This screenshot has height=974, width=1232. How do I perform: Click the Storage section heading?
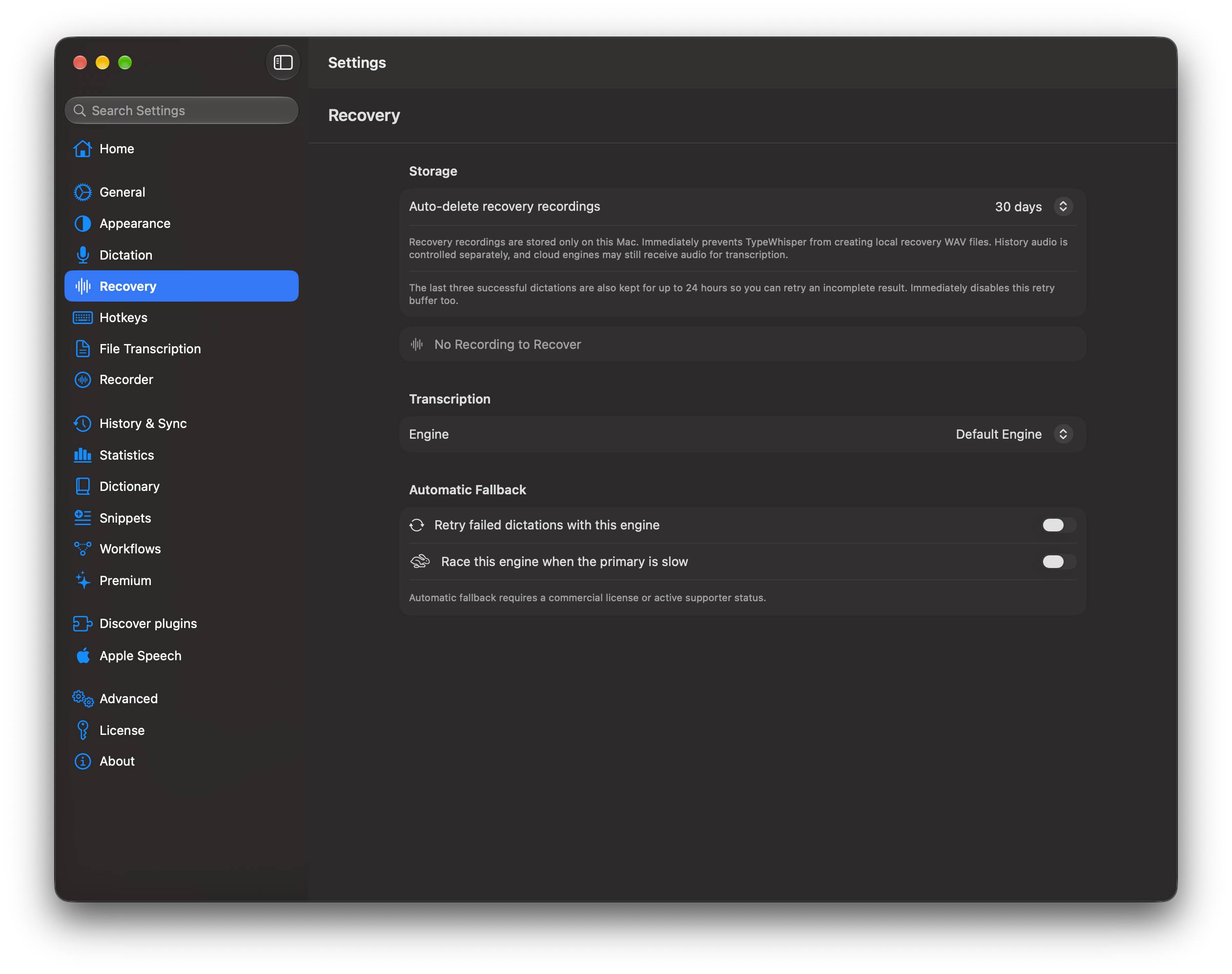(x=433, y=171)
